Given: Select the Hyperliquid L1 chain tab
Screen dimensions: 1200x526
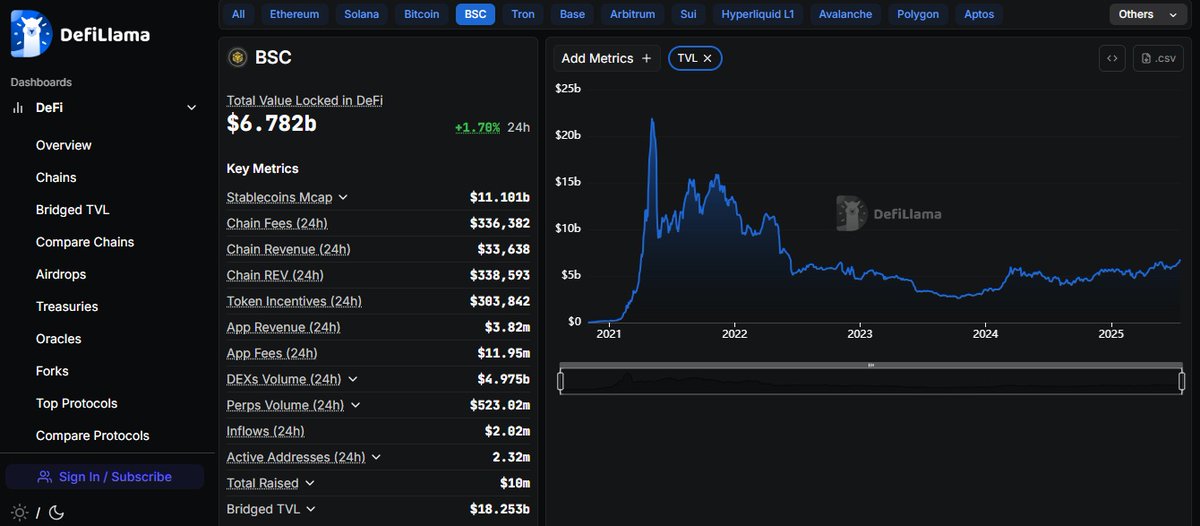Looking at the screenshot, I should [x=760, y=14].
